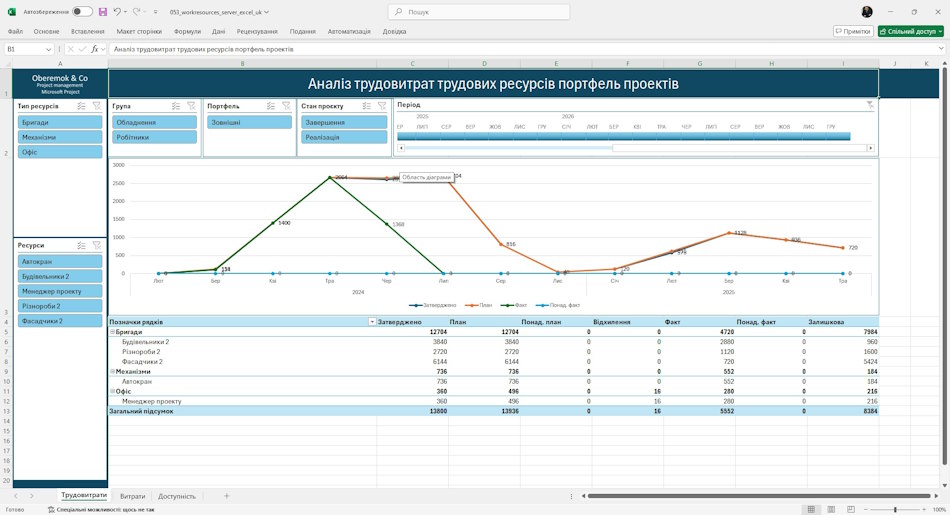The width and height of the screenshot is (950, 515).
Task: Collapse the Бригади row group
Action: point(112,332)
